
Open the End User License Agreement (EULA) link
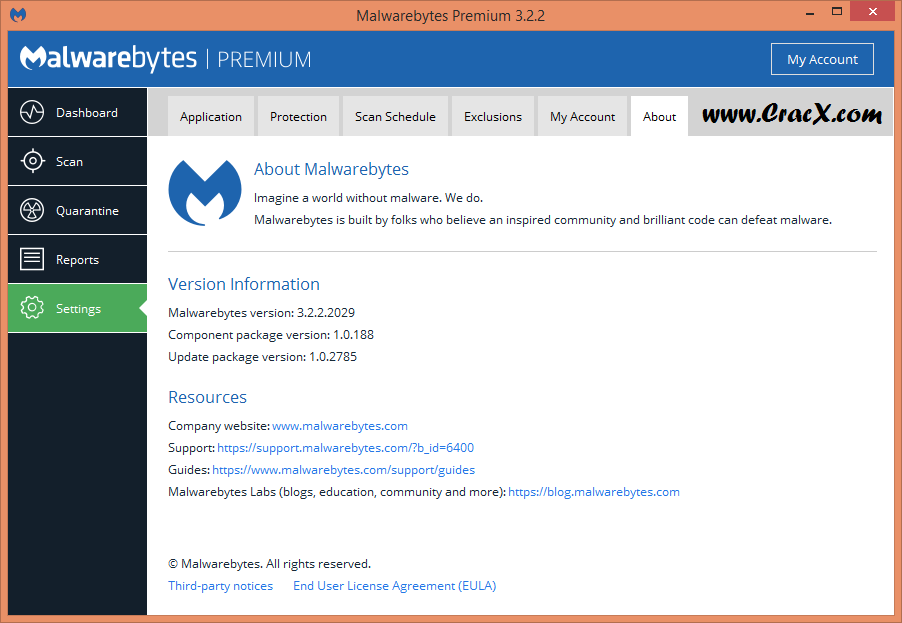pyautogui.click(x=395, y=586)
